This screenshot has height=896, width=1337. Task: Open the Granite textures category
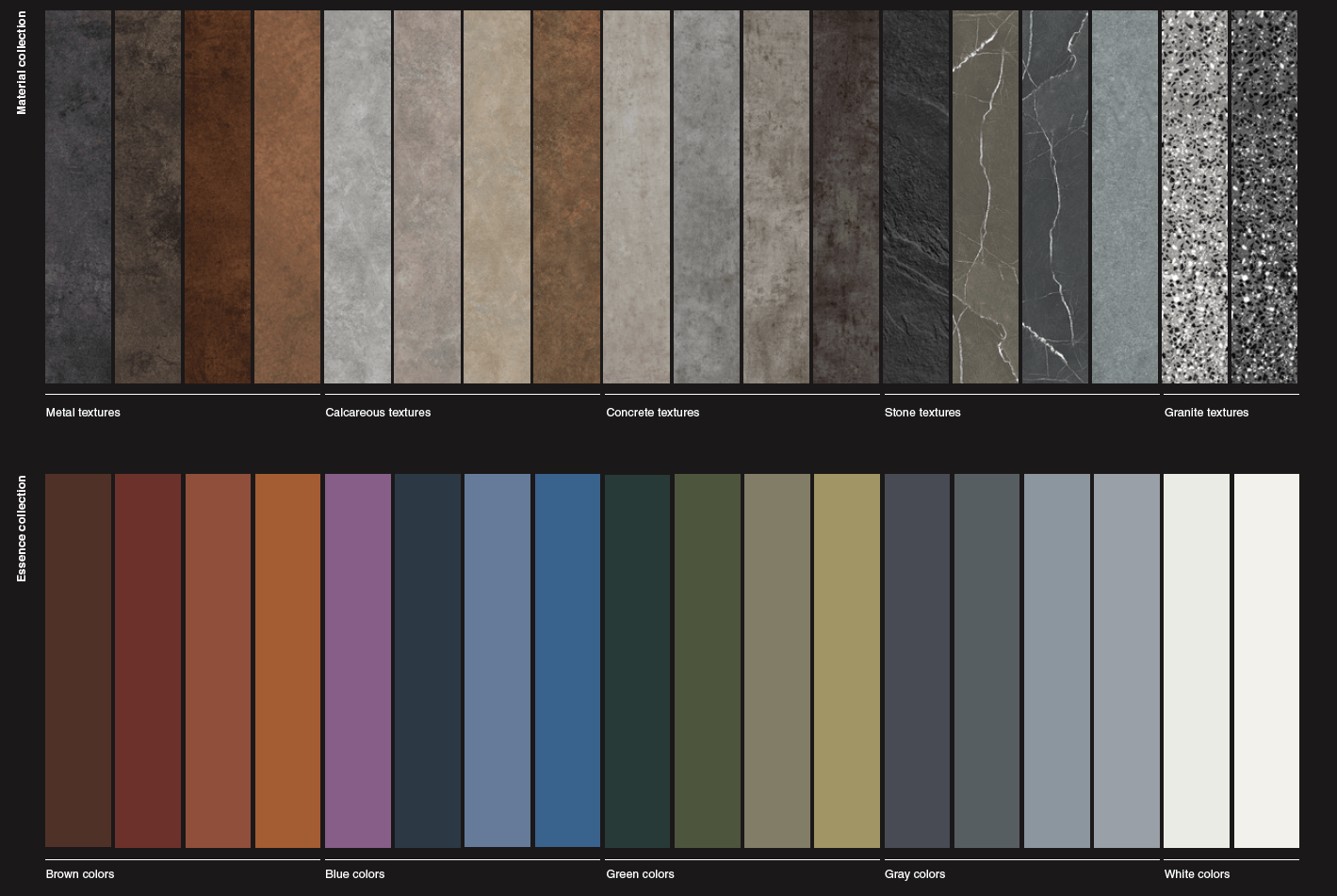(x=1207, y=413)
